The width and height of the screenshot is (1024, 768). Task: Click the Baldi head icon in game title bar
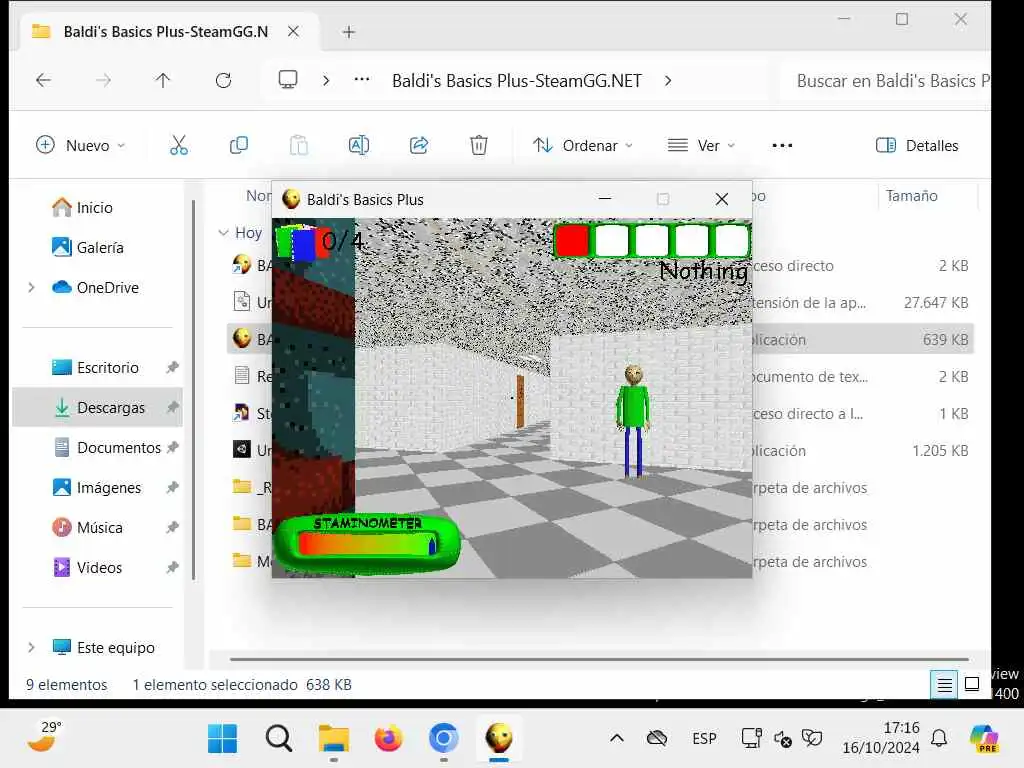coord(291,199)
